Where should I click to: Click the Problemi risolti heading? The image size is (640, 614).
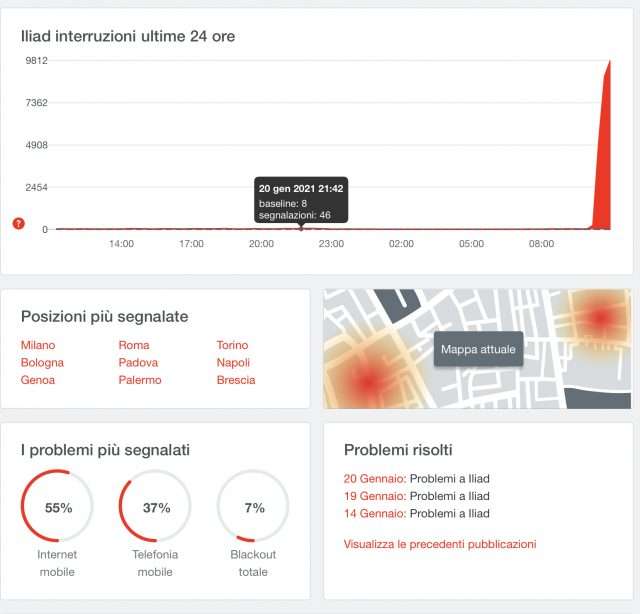click(398, 450)
